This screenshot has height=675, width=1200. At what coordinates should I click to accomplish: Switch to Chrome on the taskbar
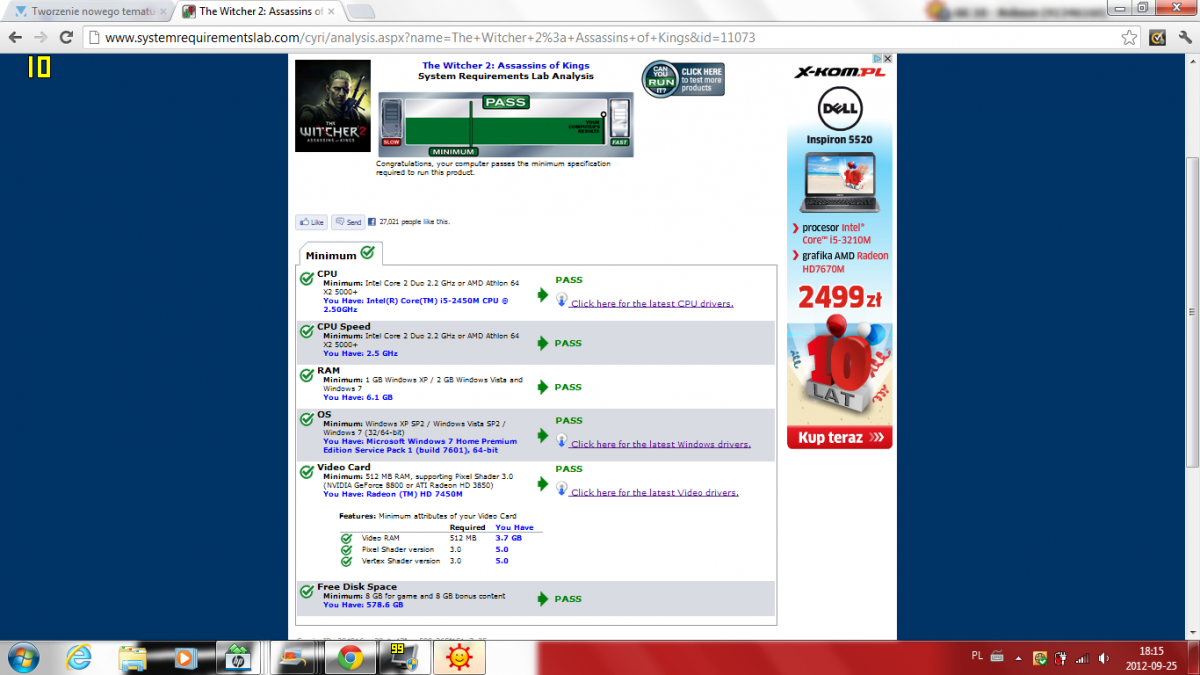tap(349, 657)
